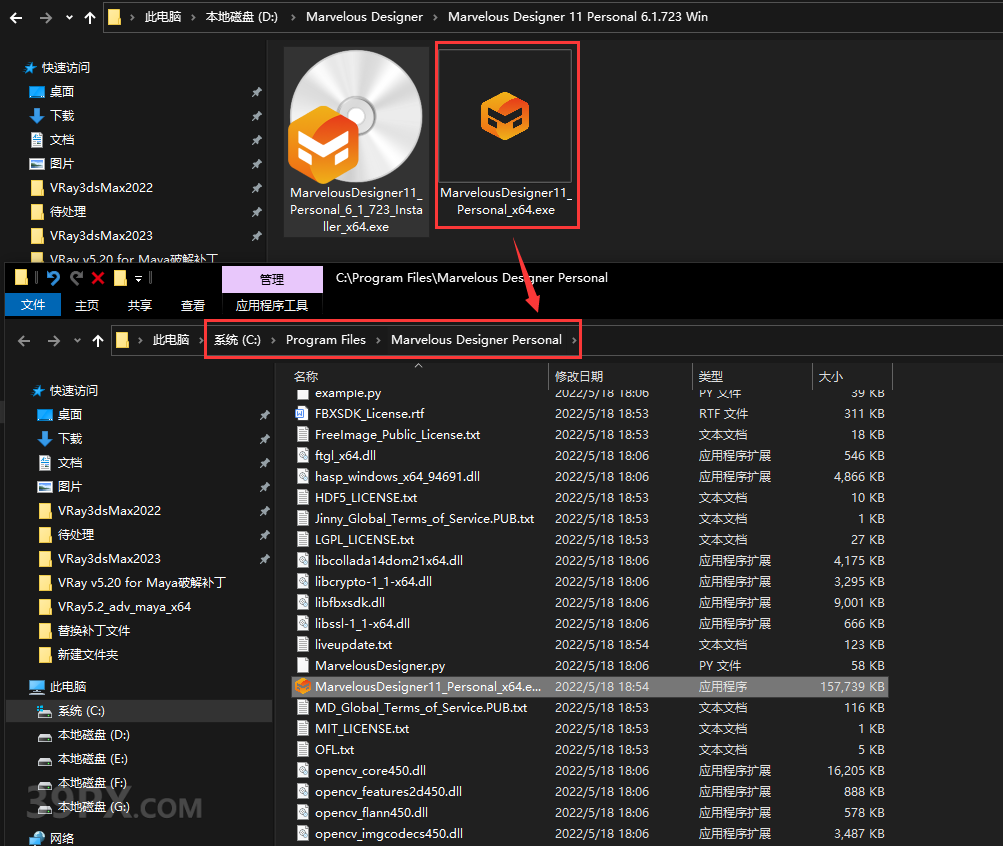Select MIT_LICENSE.txt file
Image resolution: width=1003 pixels, height=846 pixels.
click(361, 729)
